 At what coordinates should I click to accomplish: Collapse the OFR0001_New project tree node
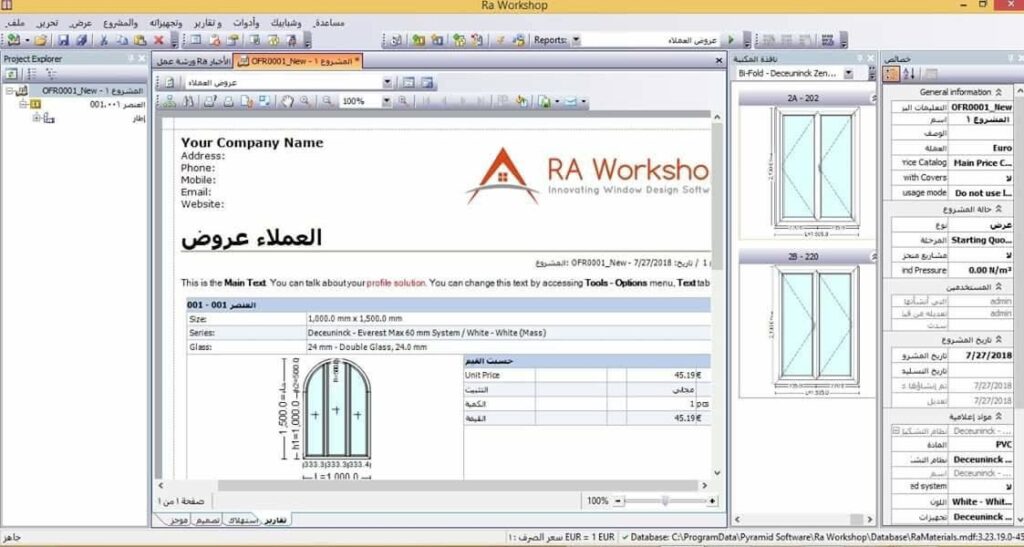pos(9,91)
